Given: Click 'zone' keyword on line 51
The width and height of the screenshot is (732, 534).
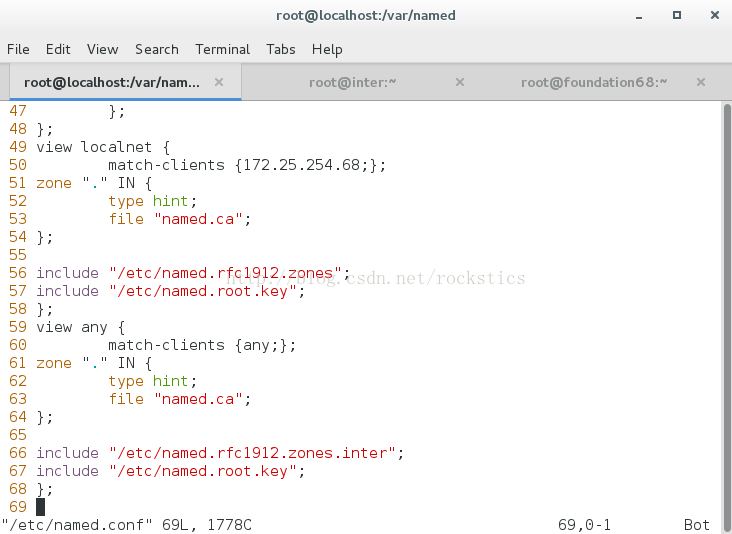Looking at the screenshot, I should [x=54, y=183].
